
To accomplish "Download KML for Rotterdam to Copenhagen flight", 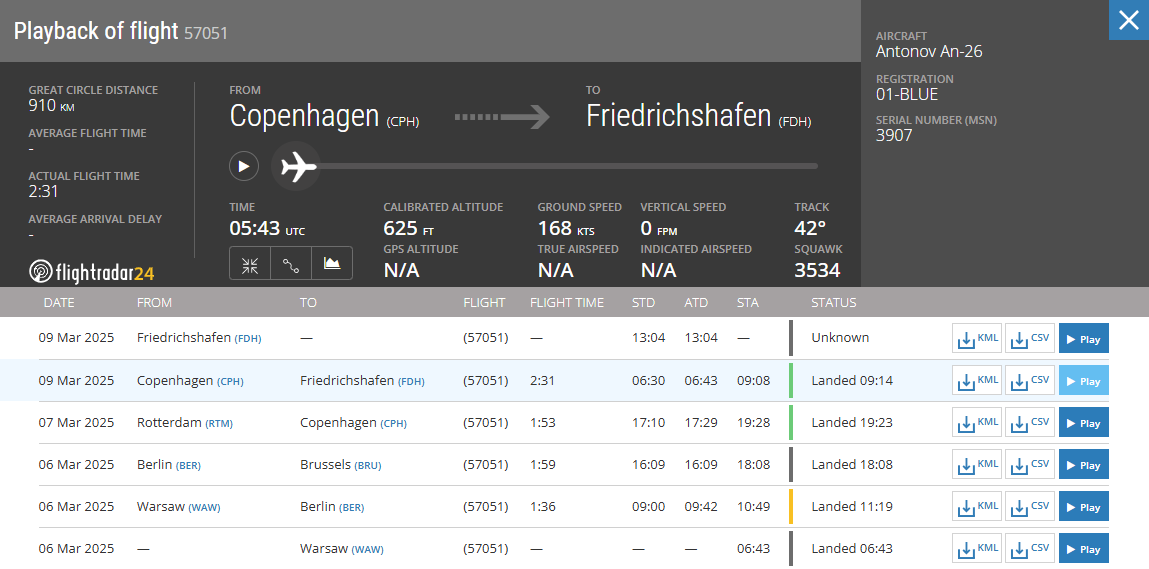I will (x=977, y=422).
